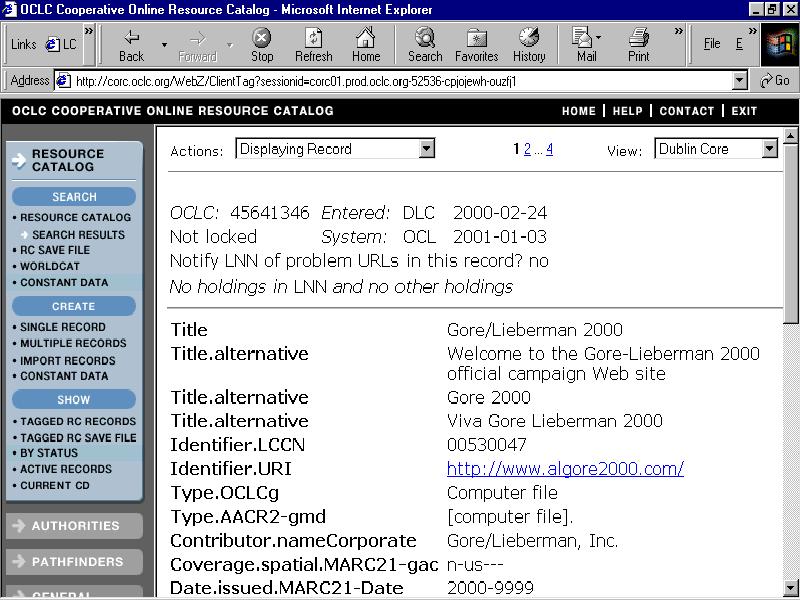Open CONSTANT DATA under Search section

coord(64,282)
